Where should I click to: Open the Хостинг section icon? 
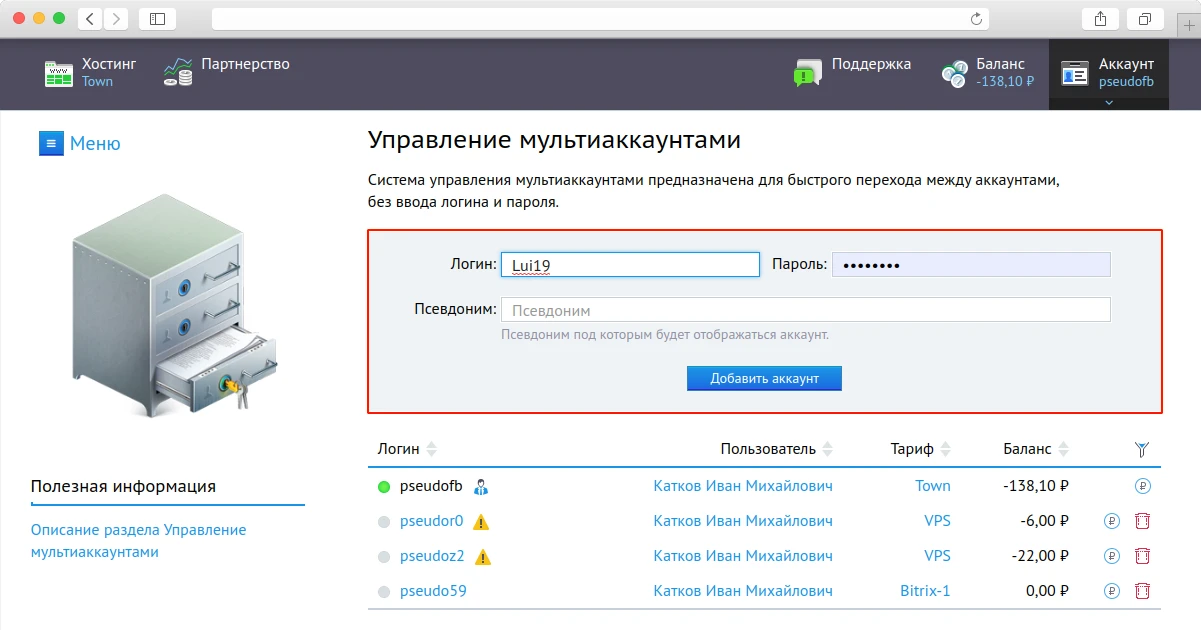pos(57,72)
